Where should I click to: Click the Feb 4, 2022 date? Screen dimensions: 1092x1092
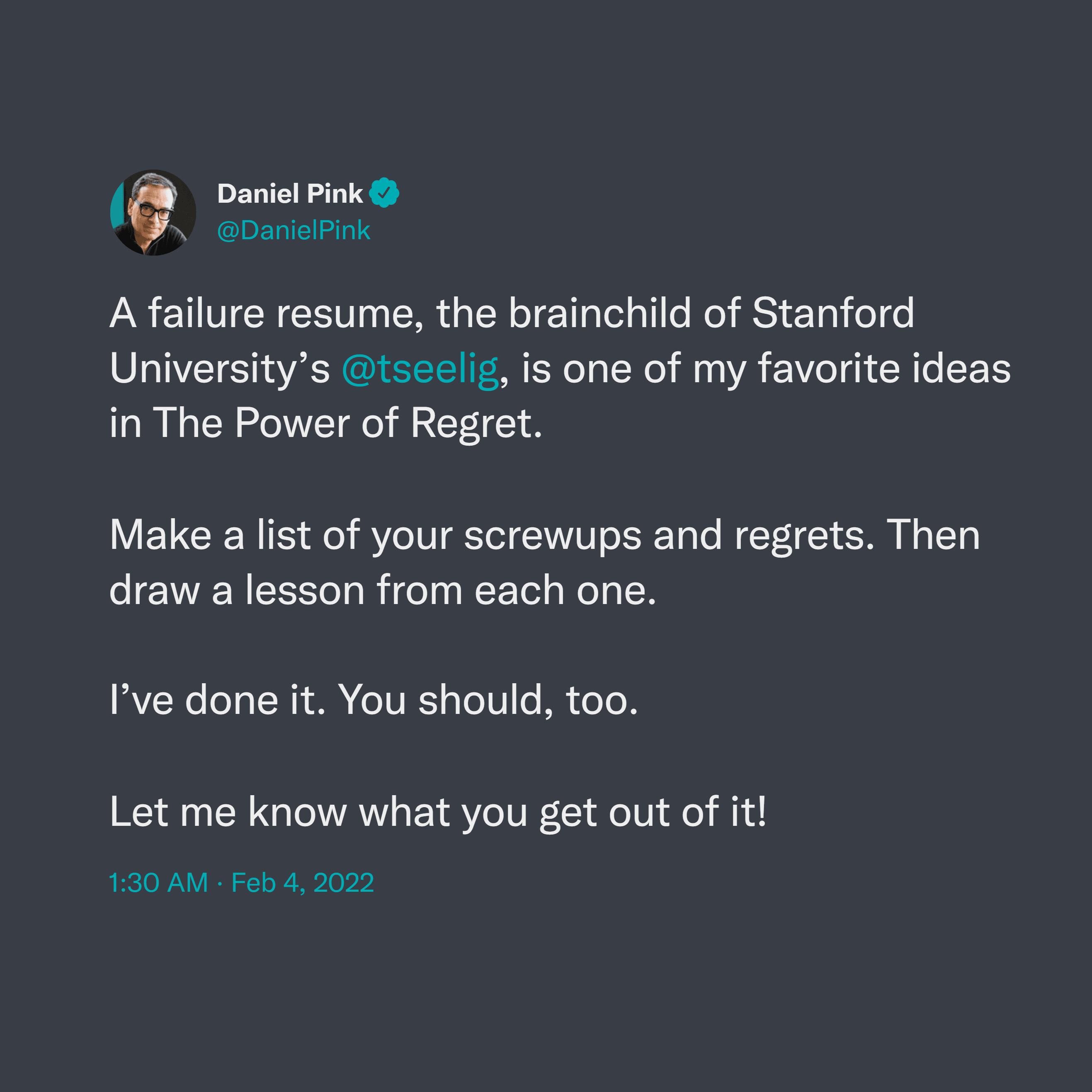tap(302, 882)
